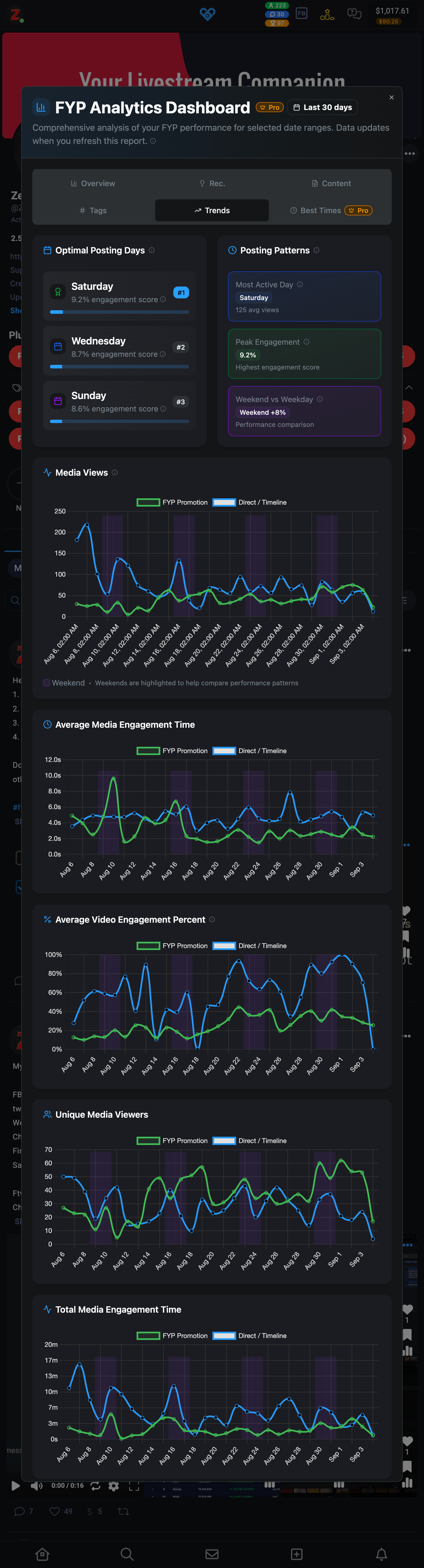The image size is (424, 1568).
Task: Mute the background video volume
Action: [36, 1485]
